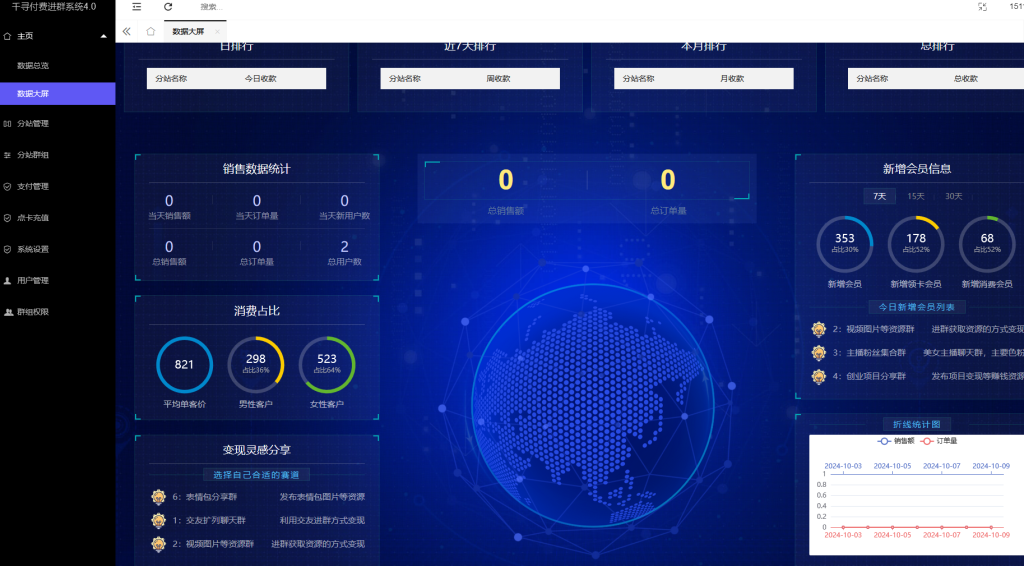This screenshot has height=566, width=1024.
Task: Select the 30天 range tab
Action: click(953, 196)
